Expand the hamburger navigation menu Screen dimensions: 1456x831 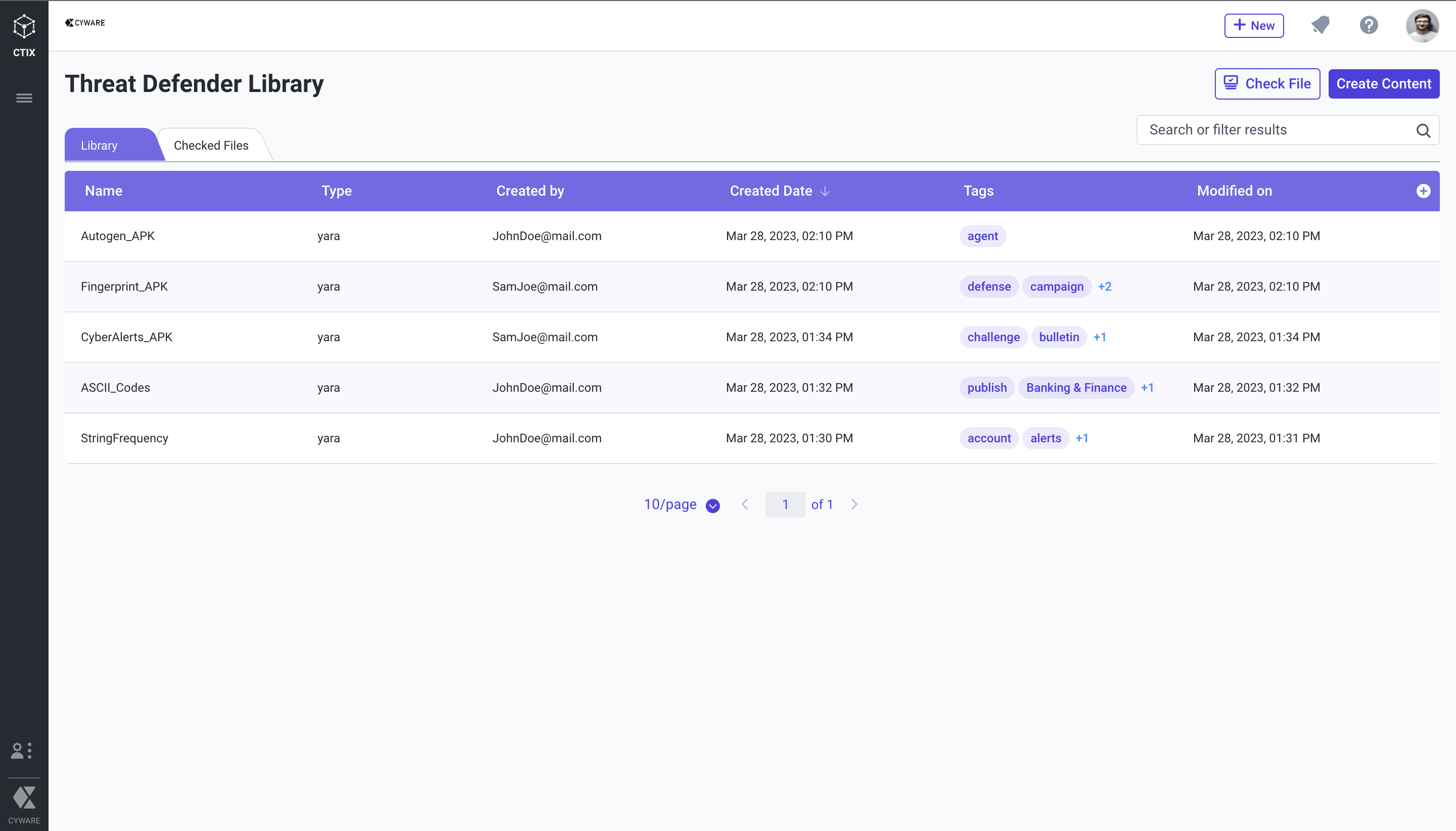[24, 98]
